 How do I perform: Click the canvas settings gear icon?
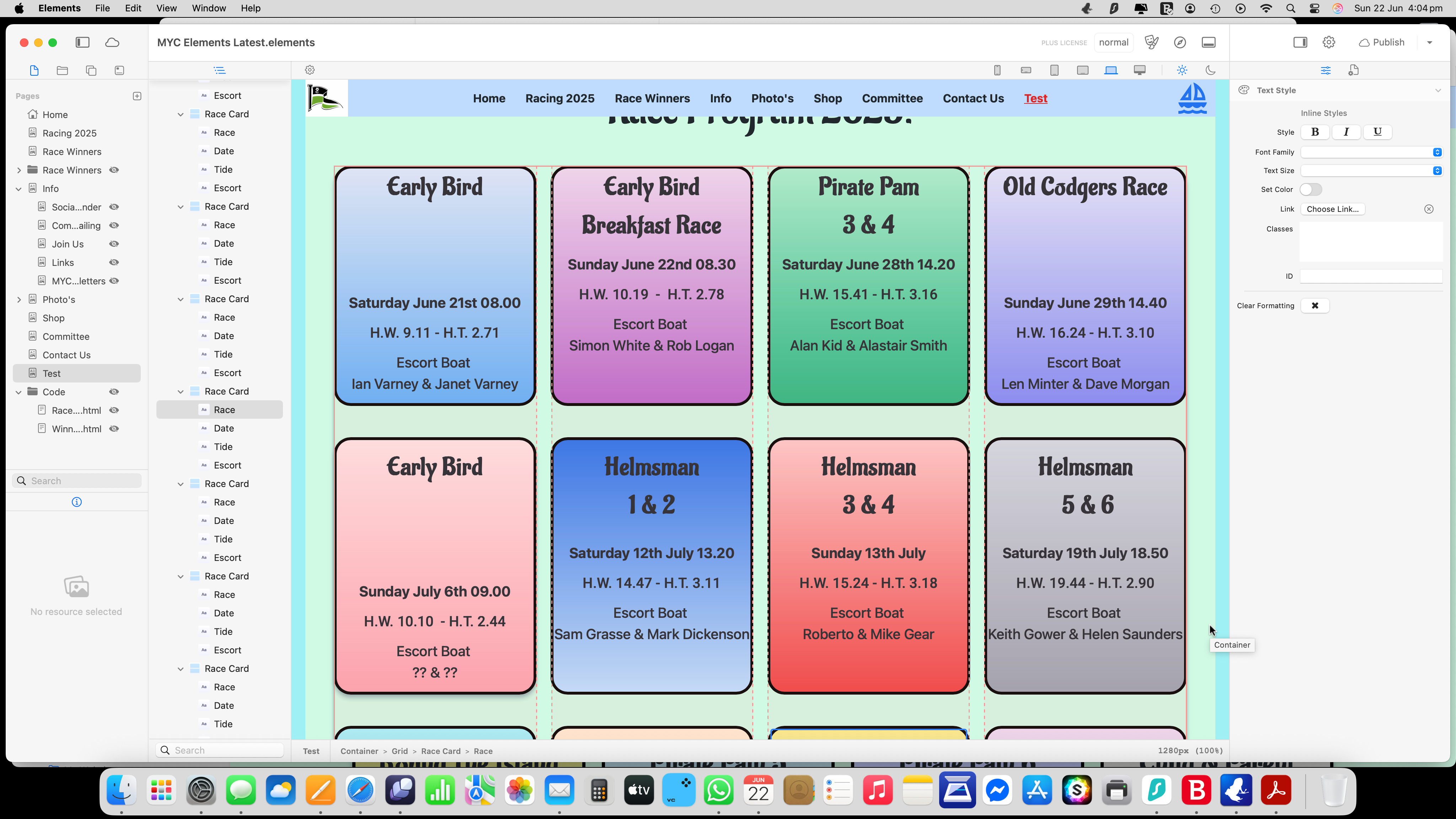tap(310, 70)
